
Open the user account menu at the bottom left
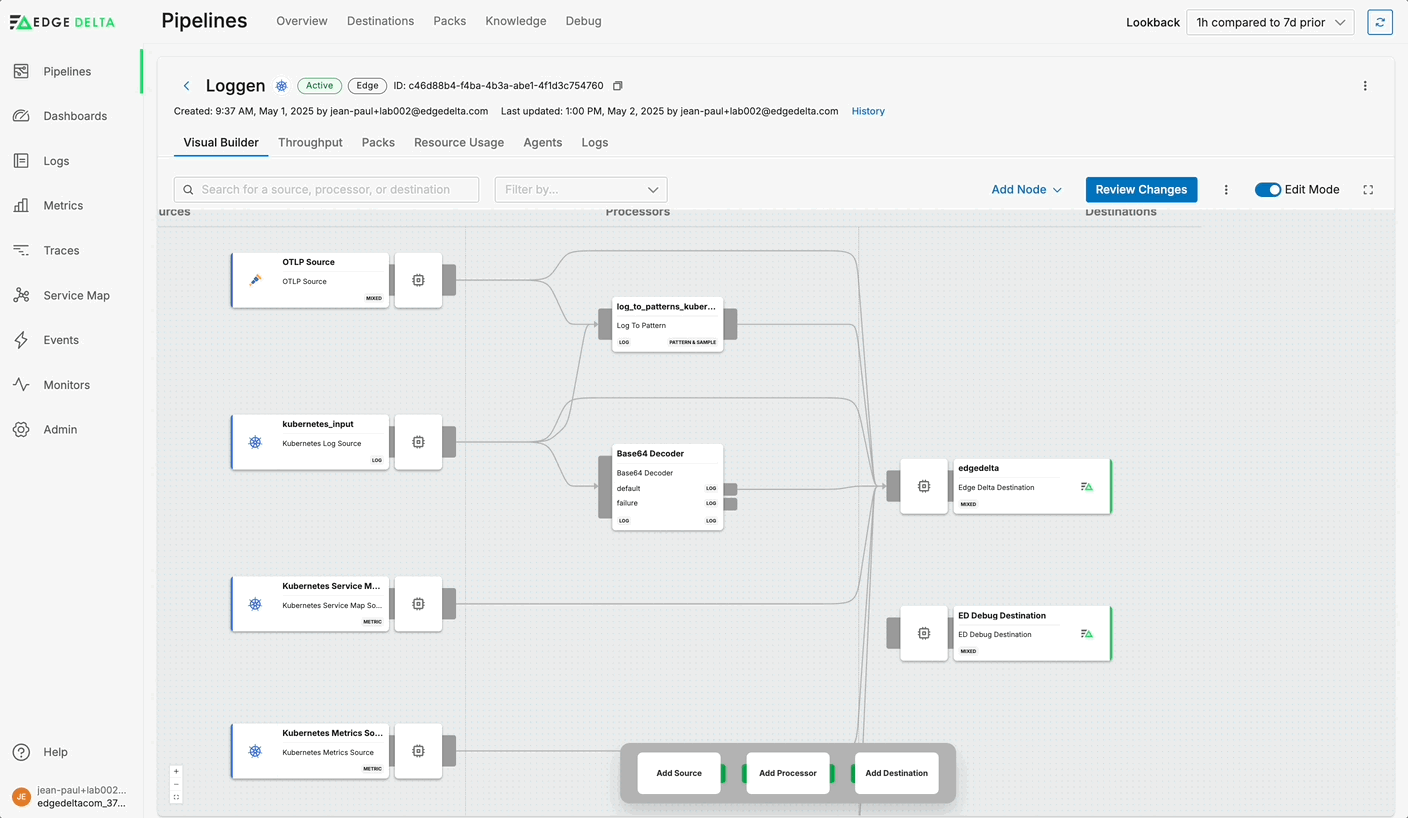point(70,796)
